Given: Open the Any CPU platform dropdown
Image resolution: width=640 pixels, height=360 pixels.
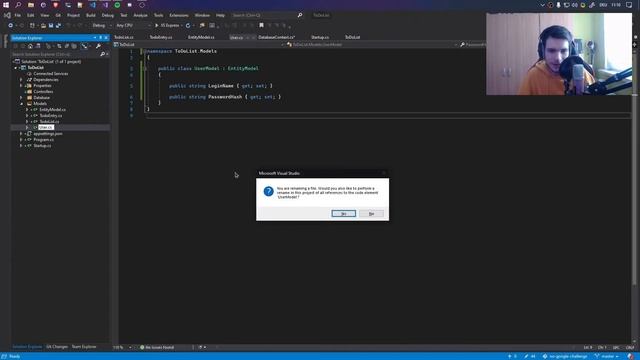Looking at the screenshot, I should coord(133,25).
